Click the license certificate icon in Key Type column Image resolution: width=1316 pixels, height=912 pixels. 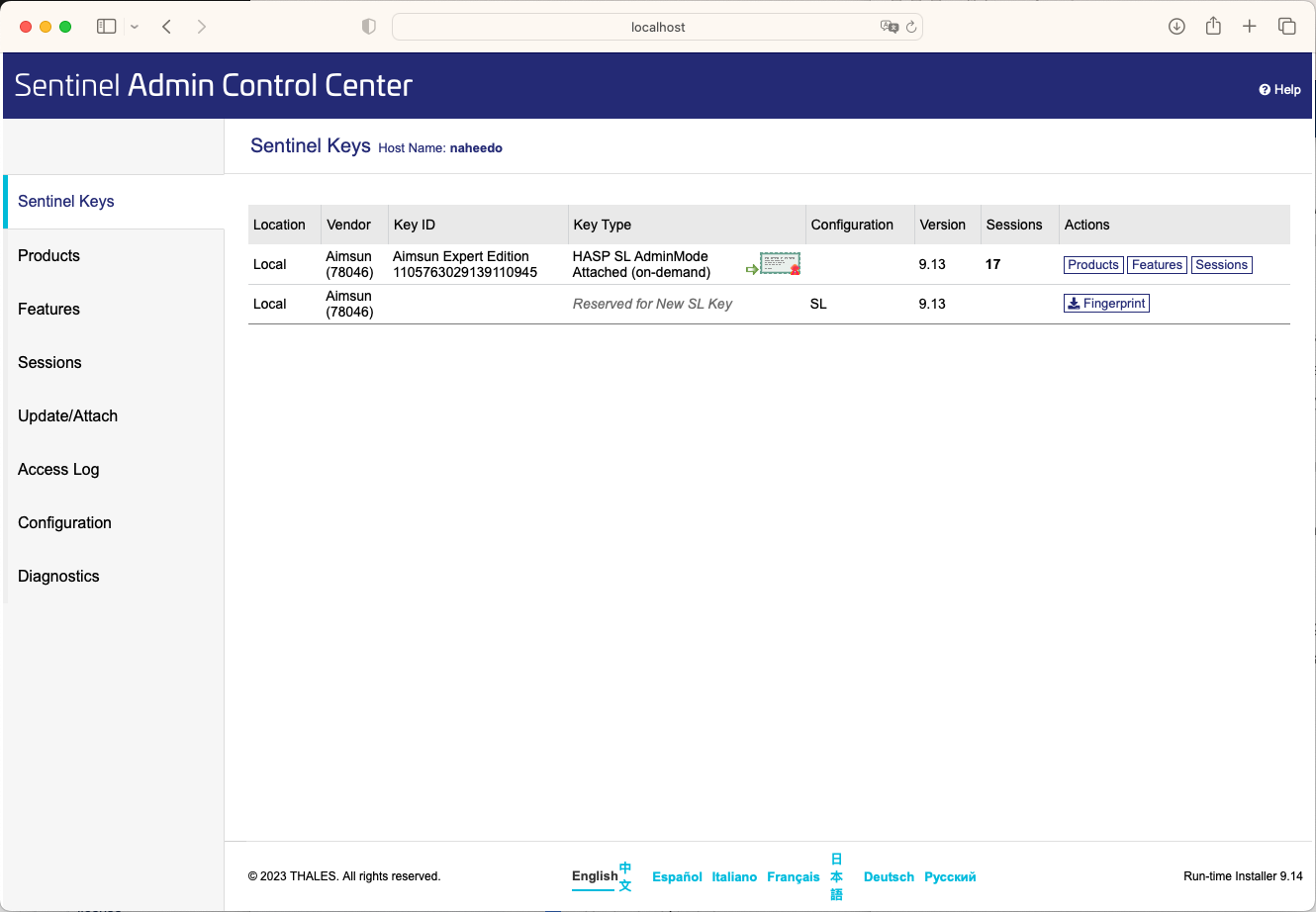[780, 264]
